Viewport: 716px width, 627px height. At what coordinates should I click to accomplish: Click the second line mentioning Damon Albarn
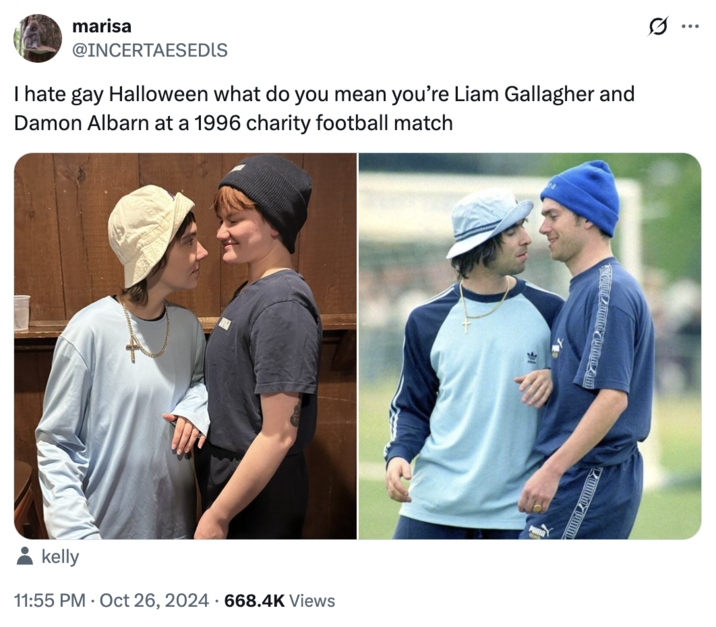click(x=233, y=123)
